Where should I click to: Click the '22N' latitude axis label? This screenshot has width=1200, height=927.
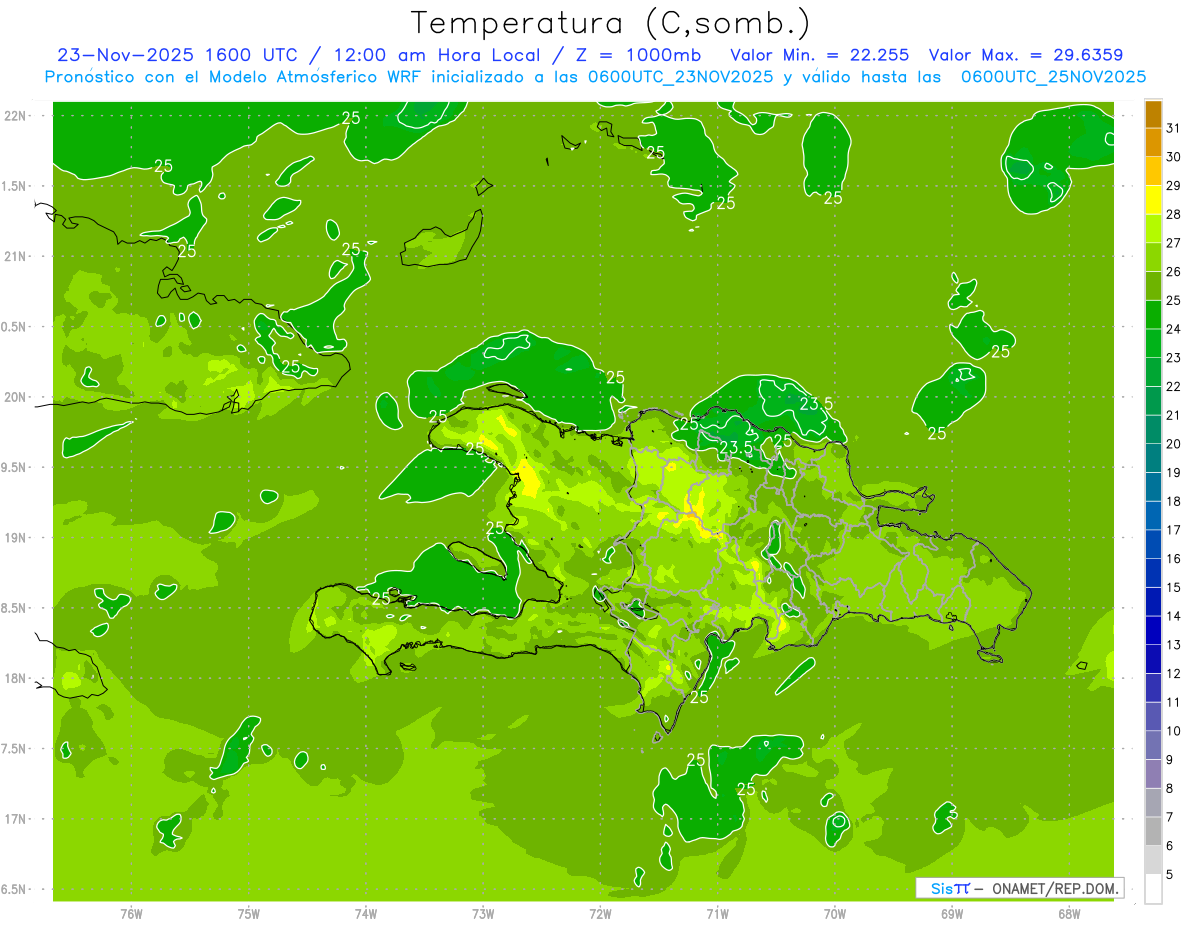pos(14,116)
